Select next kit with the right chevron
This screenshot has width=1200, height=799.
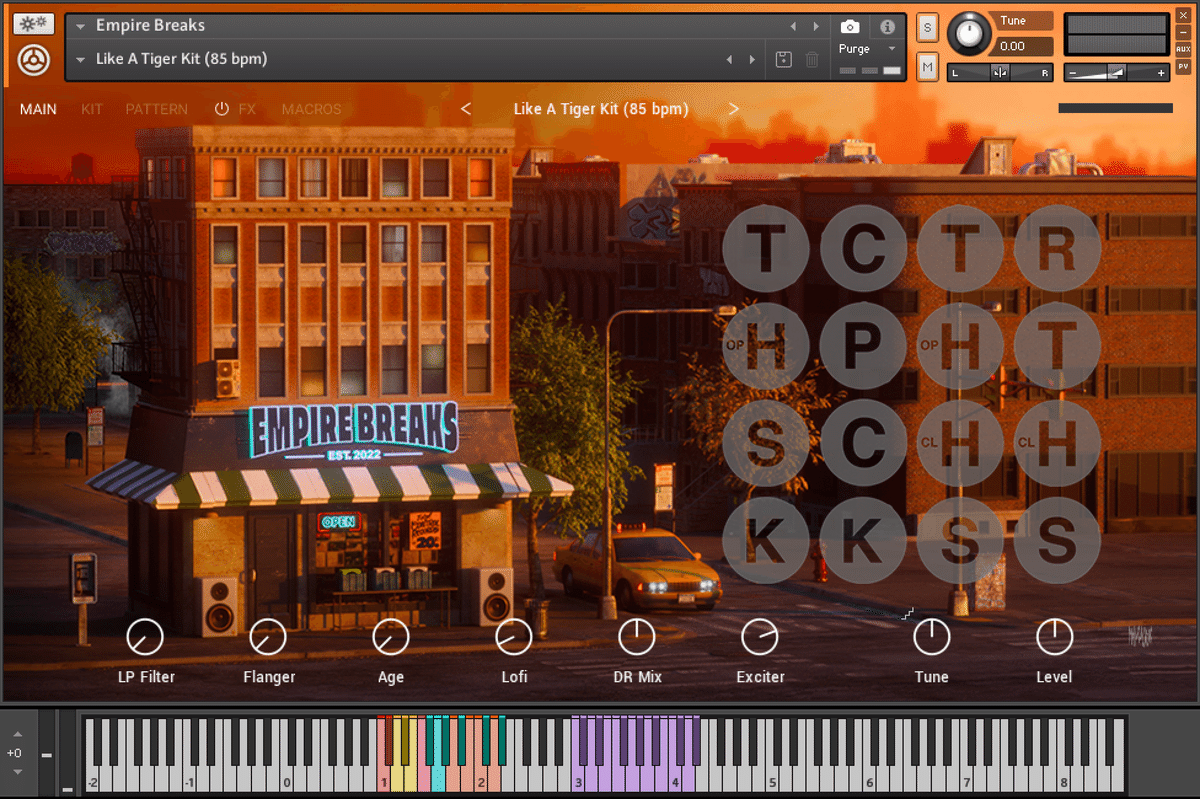pyautogui.click(x=734, y=109)
